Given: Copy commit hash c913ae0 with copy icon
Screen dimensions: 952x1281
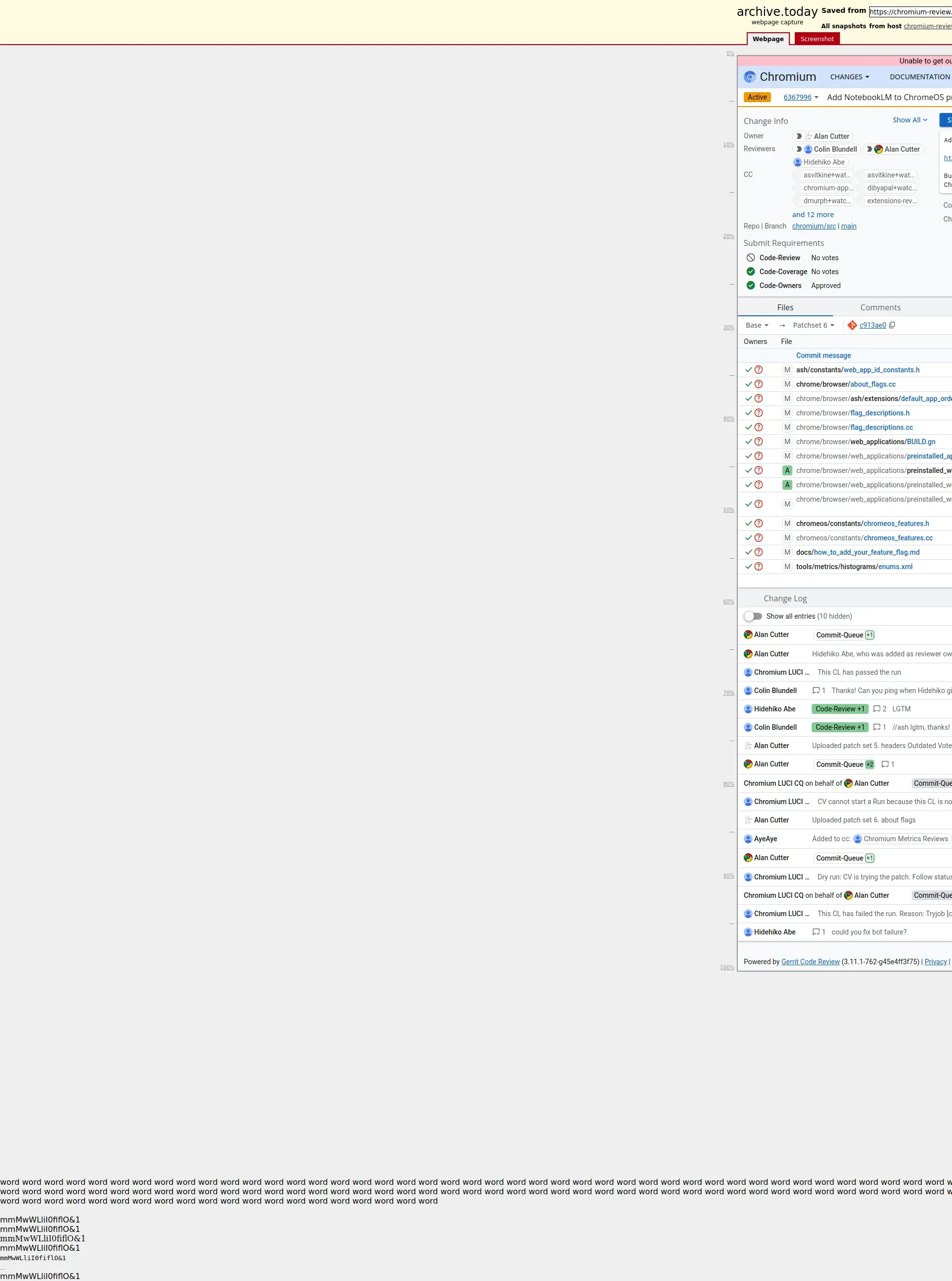Looking at the screenshot, I should pyautogui.click(x=892, y=325).
